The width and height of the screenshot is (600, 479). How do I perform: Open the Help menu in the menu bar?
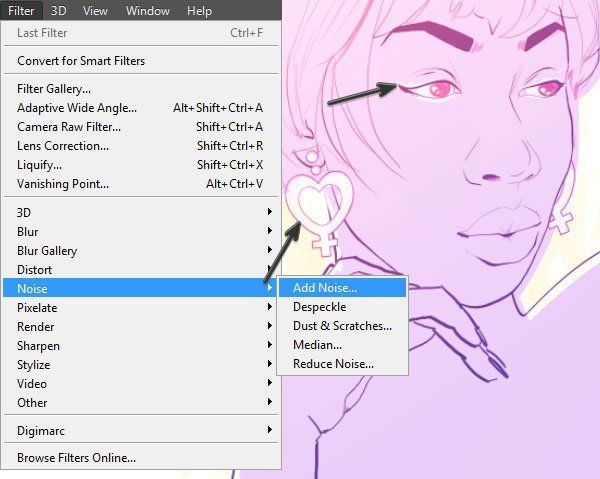[199, 10]
